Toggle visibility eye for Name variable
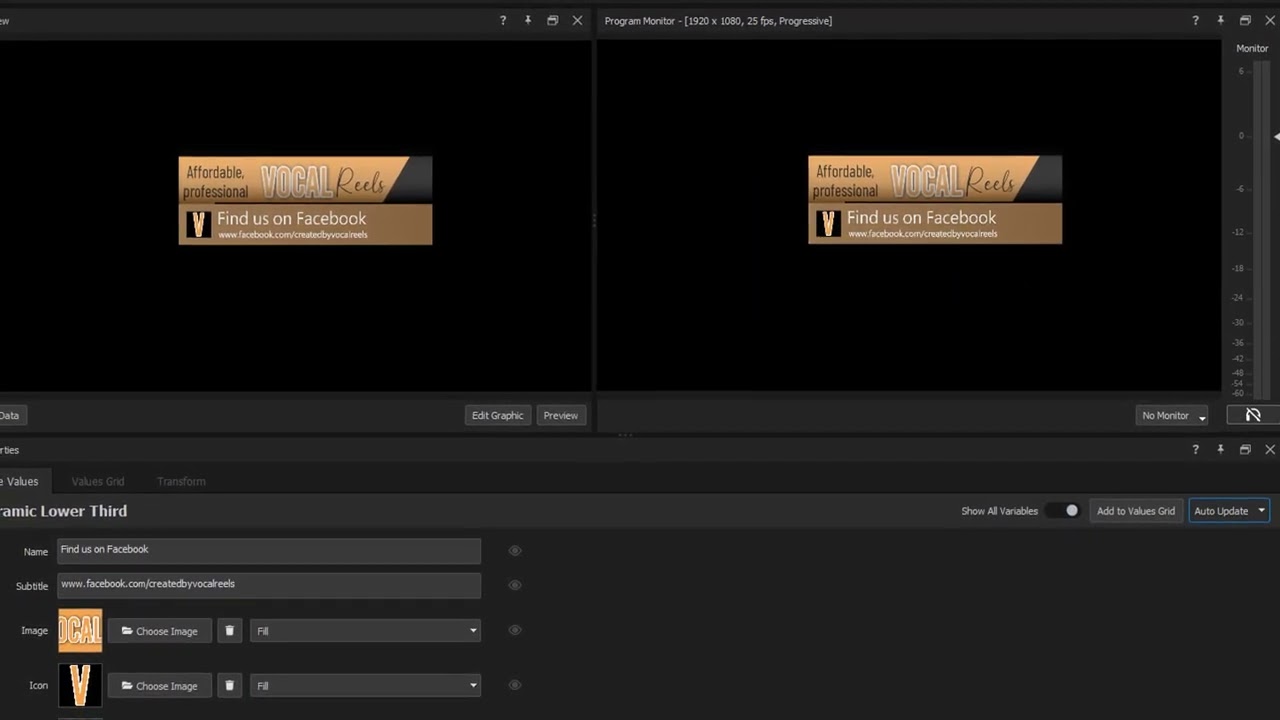Screen dimensions: 1280x720 tap(515, 551)
